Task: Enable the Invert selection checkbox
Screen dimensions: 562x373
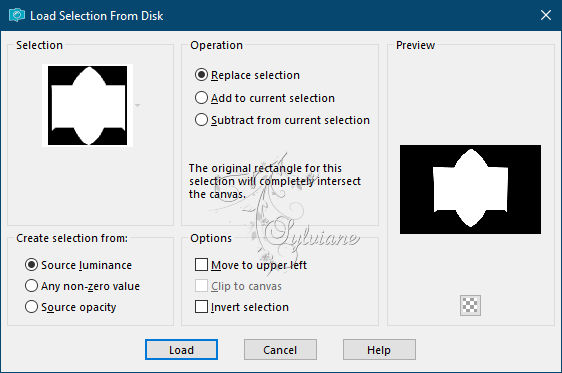Action: coord(242,307)
